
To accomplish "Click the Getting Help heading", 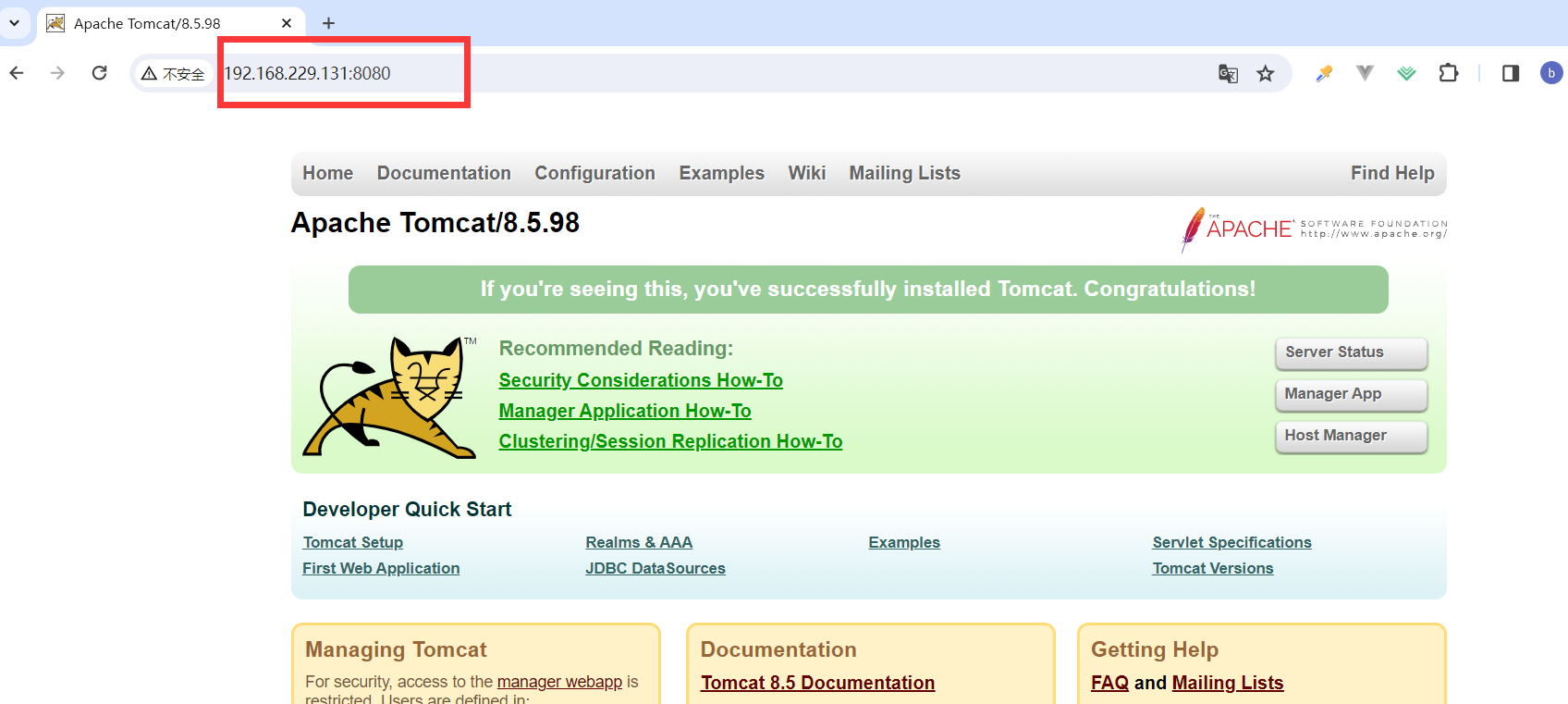I will pos(1155,649).
